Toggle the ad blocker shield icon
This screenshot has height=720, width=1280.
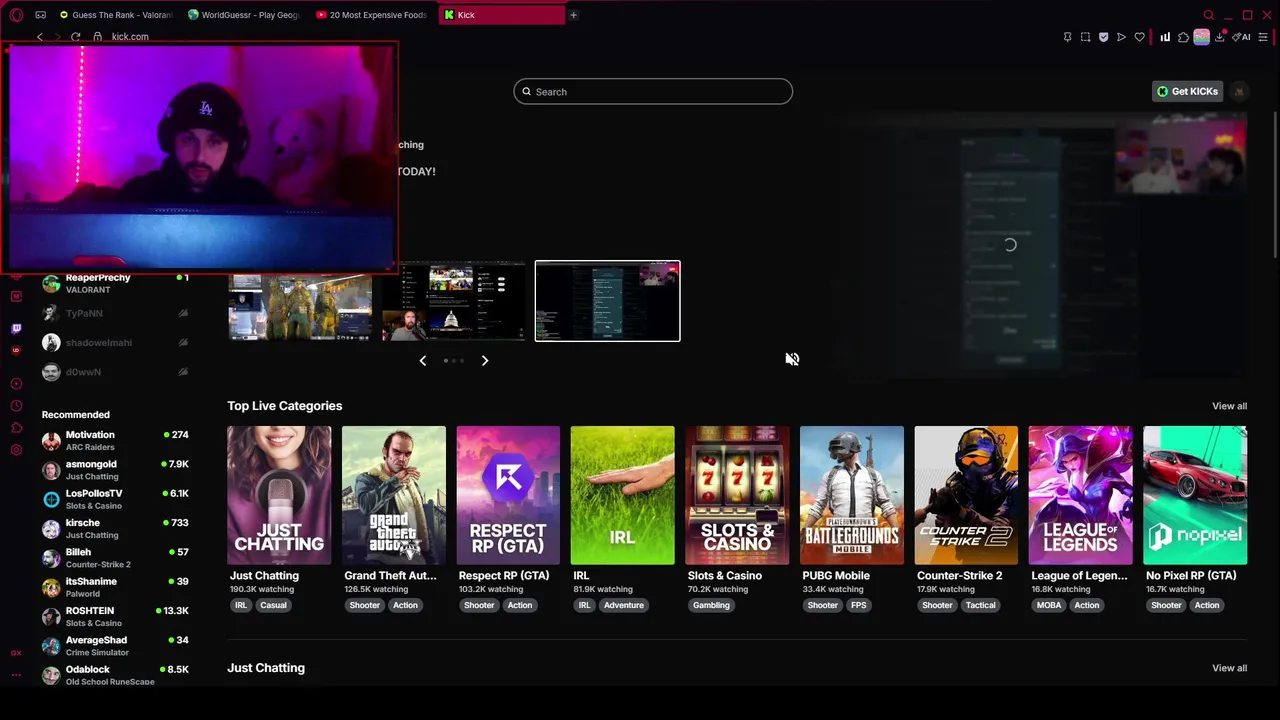(x=1103, y=37)
